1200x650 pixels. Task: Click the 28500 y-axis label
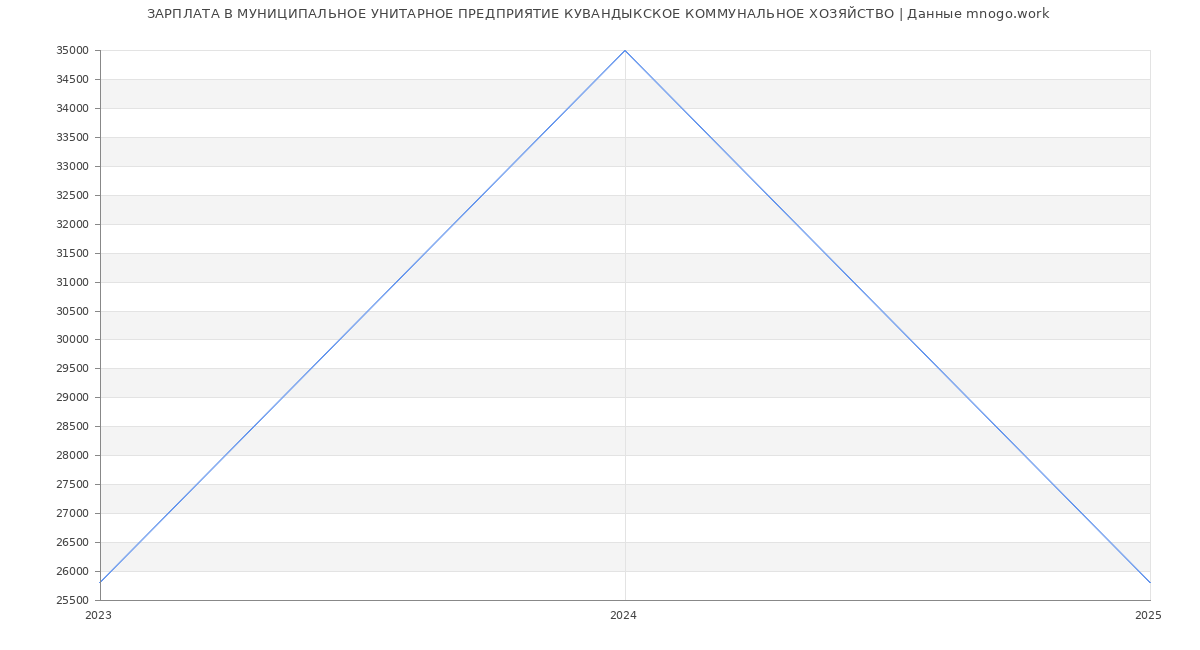pyautogui.click(x=73, y=427)
